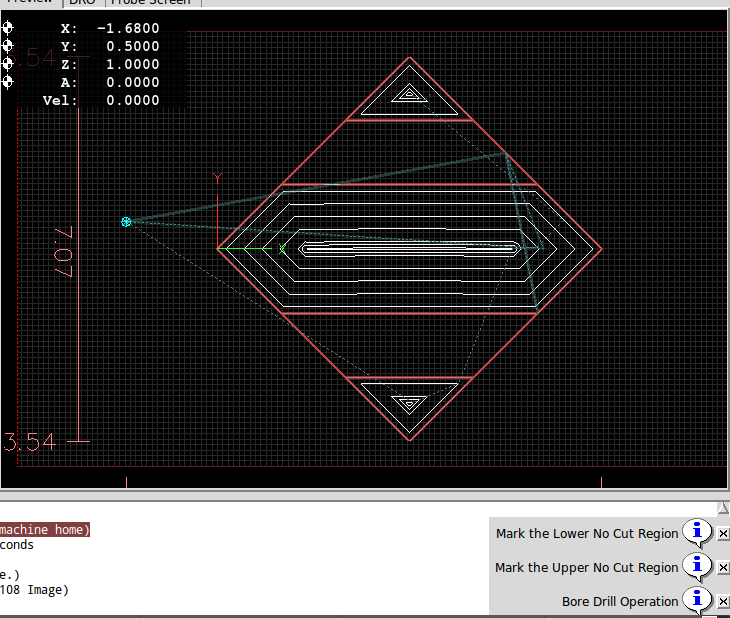Switch to the DRO tab

(83, 3)
